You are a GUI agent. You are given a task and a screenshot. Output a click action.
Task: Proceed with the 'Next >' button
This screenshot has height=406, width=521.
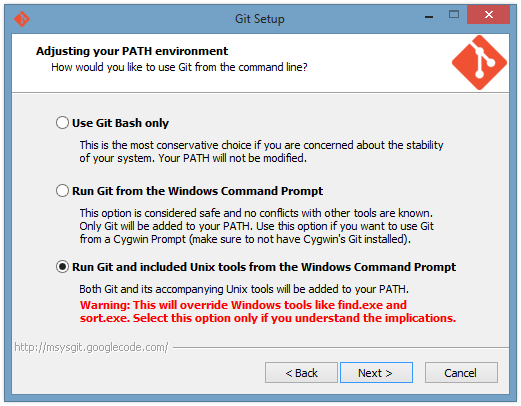(x=376, y=373)
